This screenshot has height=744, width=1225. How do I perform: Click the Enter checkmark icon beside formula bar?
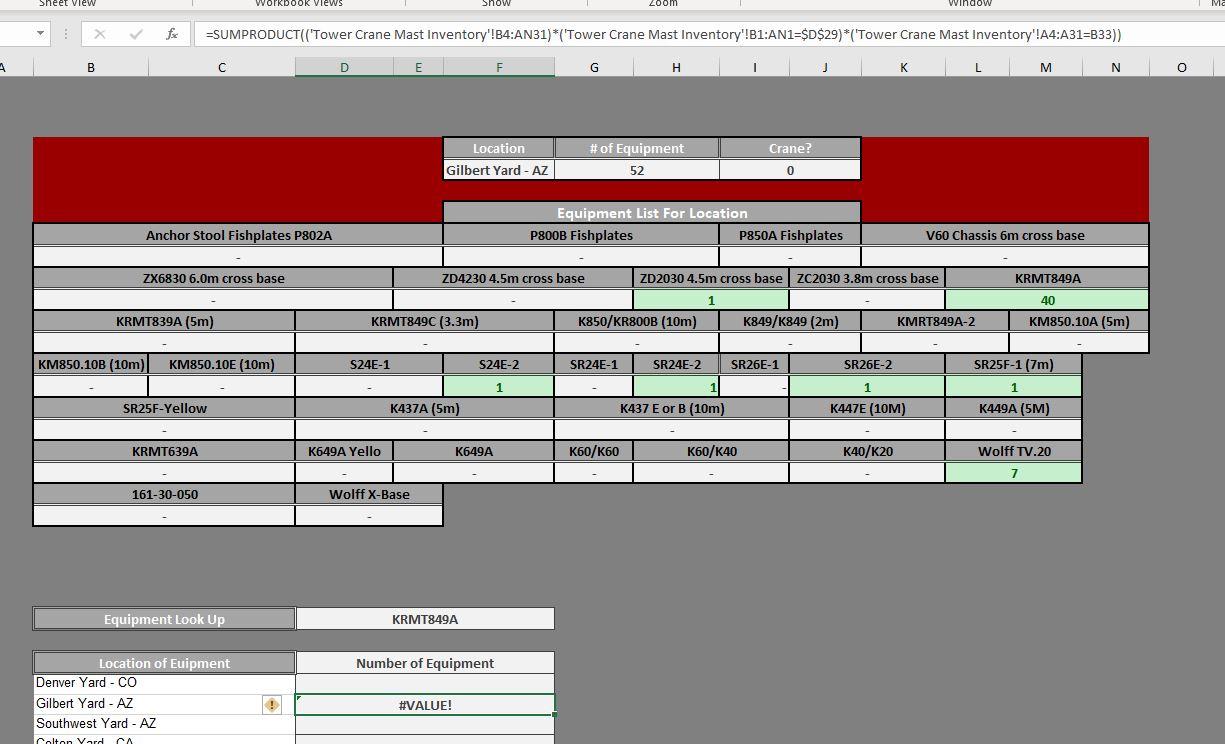[x=135, y=33]
